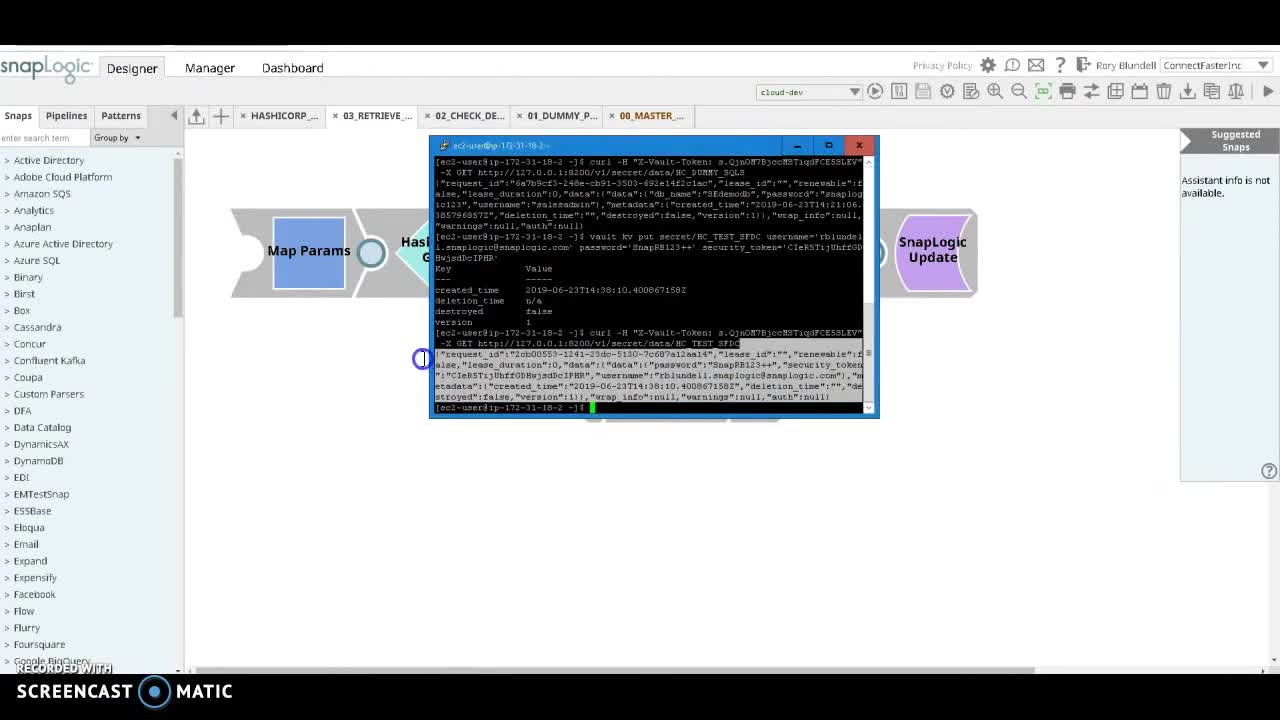The height and width of the screenshot is (720, 1280).
Task: Click the SnapLogic logo
Action: click(45, 68)
